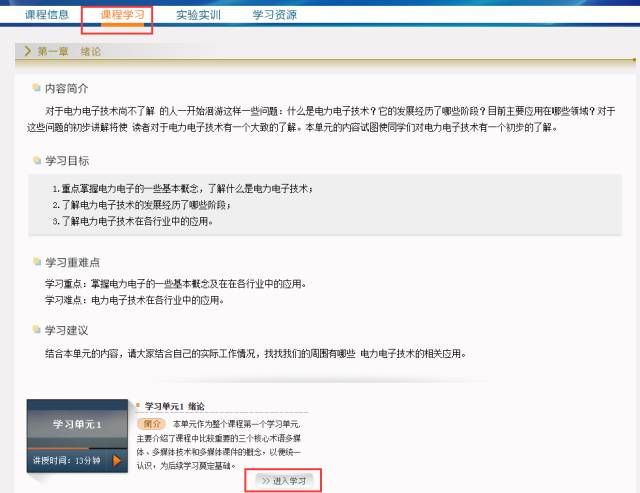Click the 进入学习 button
This screenshot has width=640, height=493.
(284, 480)
